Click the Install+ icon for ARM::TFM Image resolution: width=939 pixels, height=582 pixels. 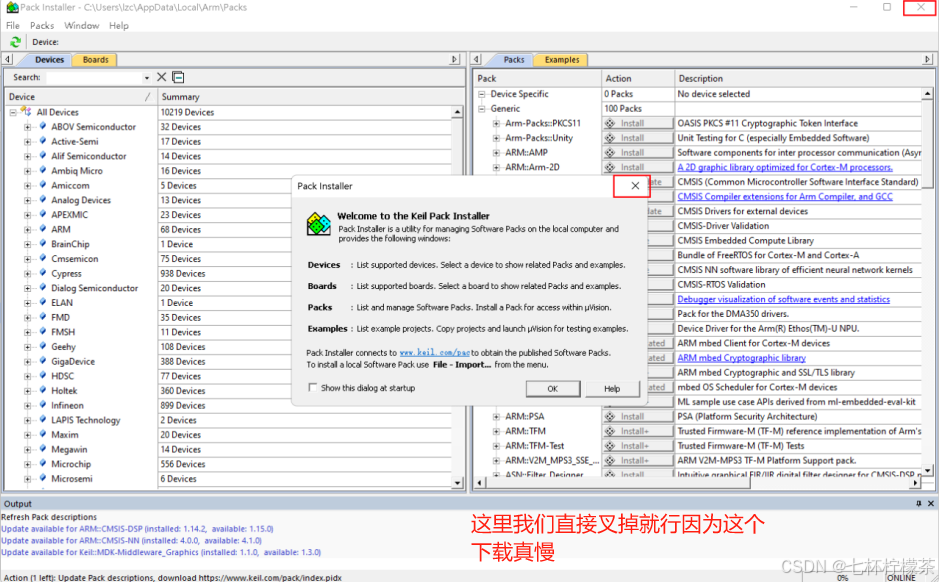(x=610, y=431)
